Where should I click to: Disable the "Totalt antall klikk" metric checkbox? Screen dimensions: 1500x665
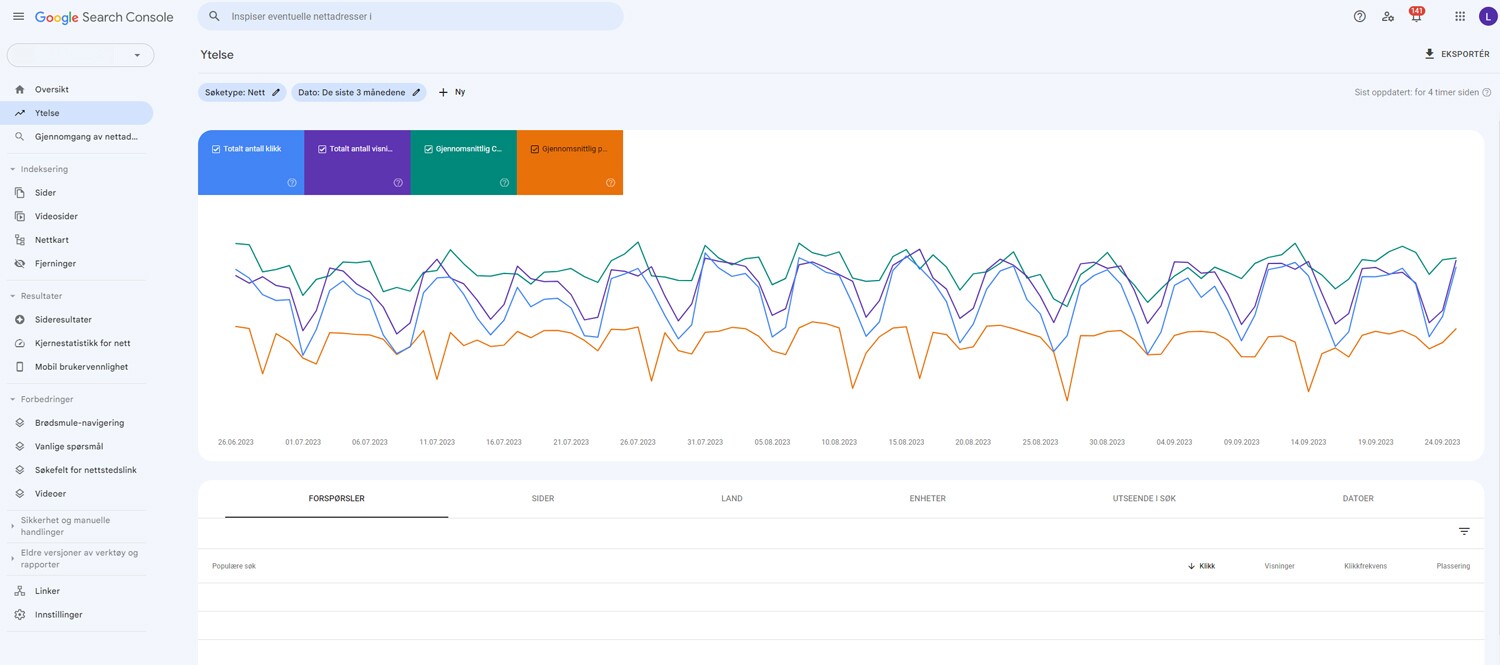(x=214, y=147)
